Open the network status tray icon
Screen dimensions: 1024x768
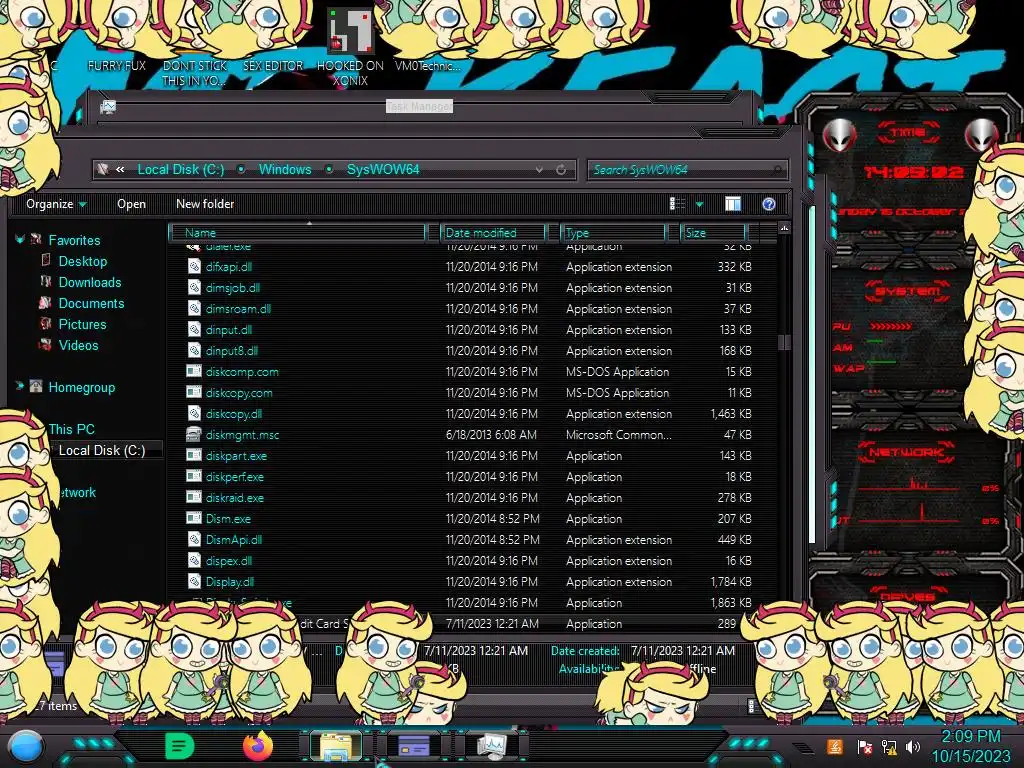888,746
